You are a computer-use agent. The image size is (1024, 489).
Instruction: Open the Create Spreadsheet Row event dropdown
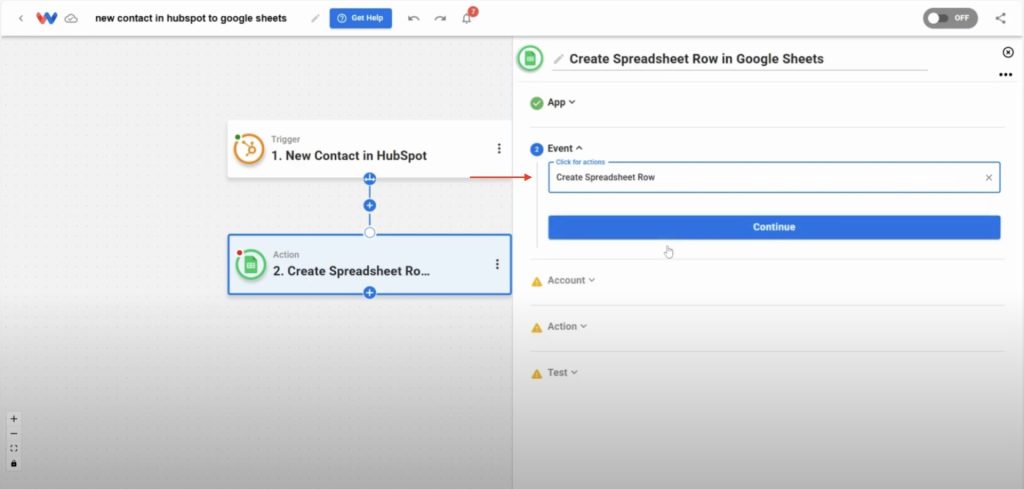click(774, 178)
